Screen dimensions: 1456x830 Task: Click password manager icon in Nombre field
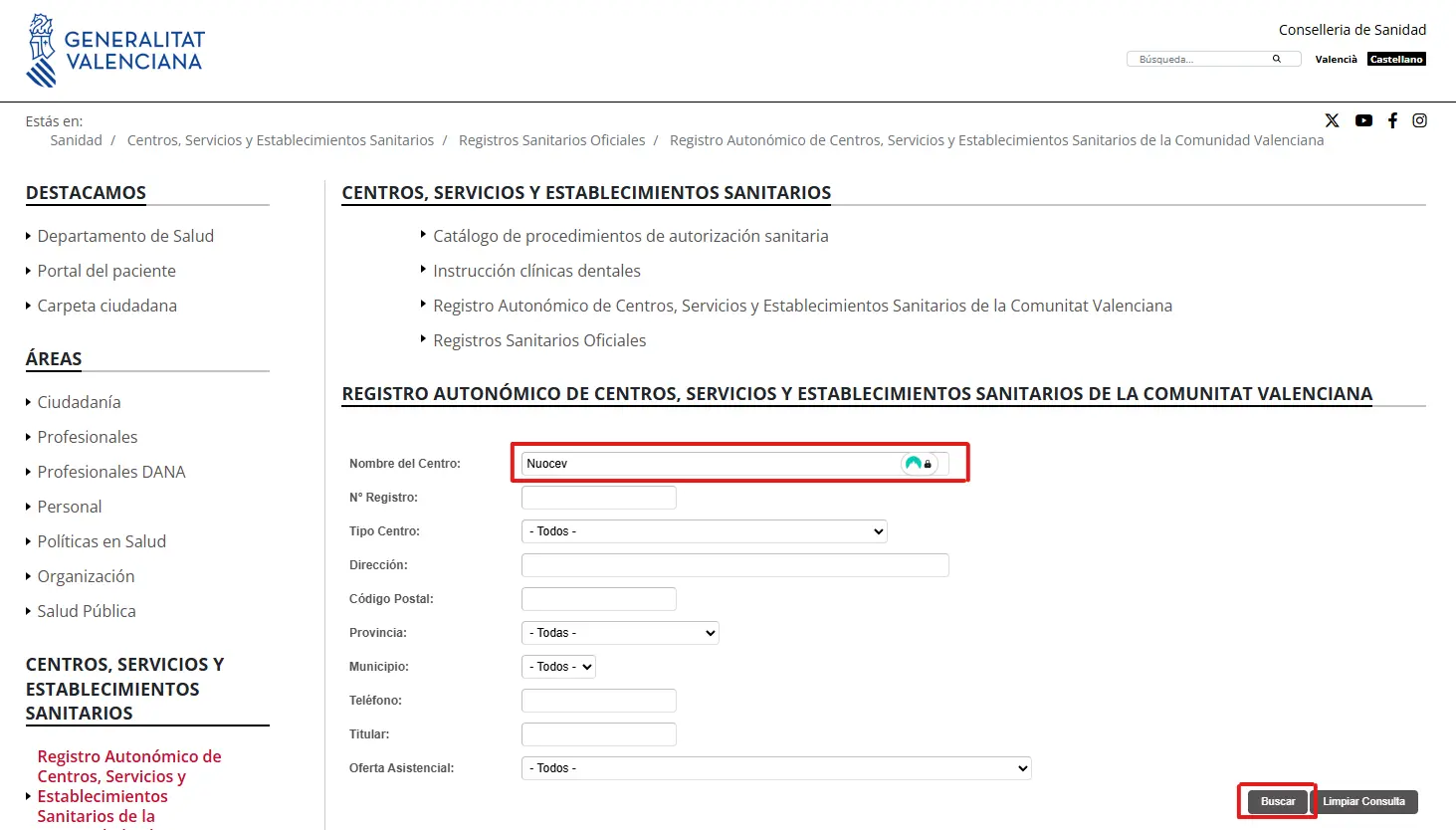[x=919, y=464]
